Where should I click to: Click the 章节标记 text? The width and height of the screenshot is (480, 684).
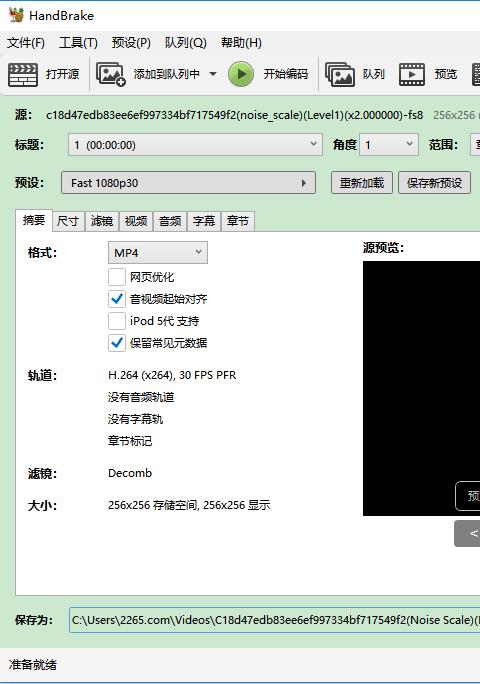click(130, 441)
